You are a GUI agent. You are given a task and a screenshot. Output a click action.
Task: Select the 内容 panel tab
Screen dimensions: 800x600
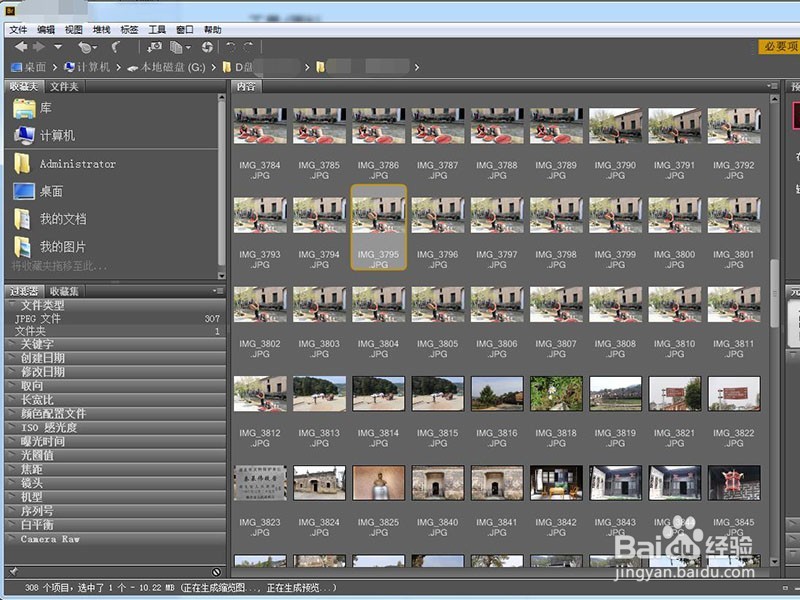click(x=246, y=86)
